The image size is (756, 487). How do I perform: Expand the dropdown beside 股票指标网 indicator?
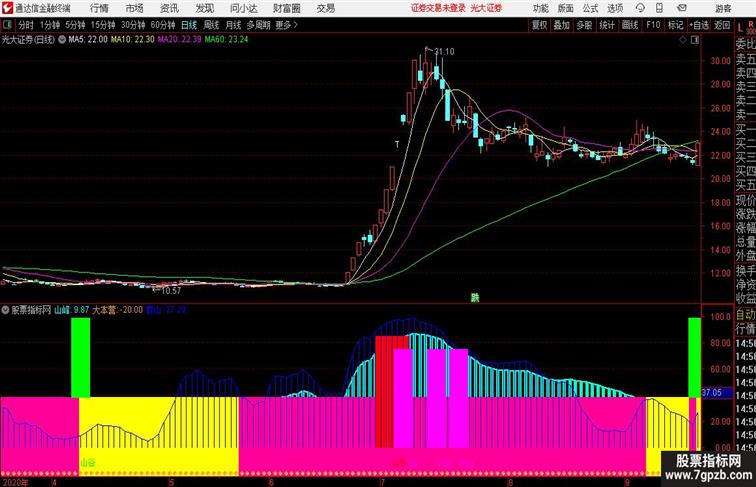click(x=5, y=310)
